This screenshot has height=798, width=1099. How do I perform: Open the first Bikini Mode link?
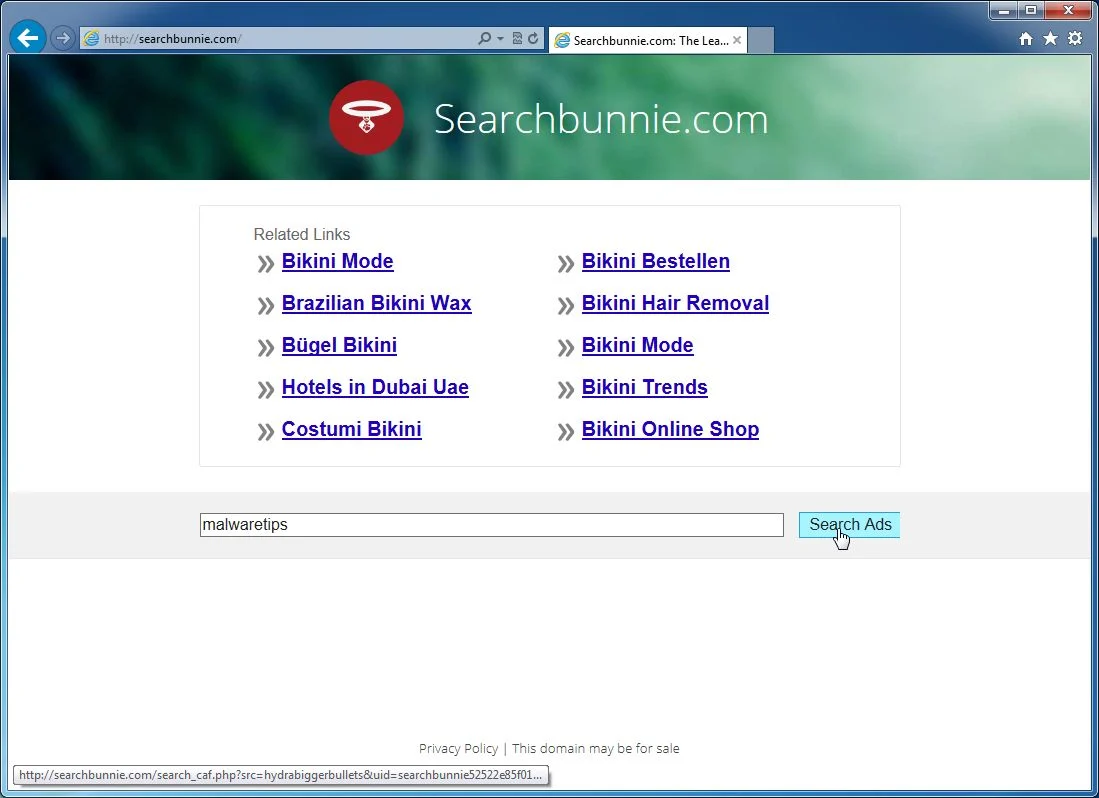pos(337,261)
